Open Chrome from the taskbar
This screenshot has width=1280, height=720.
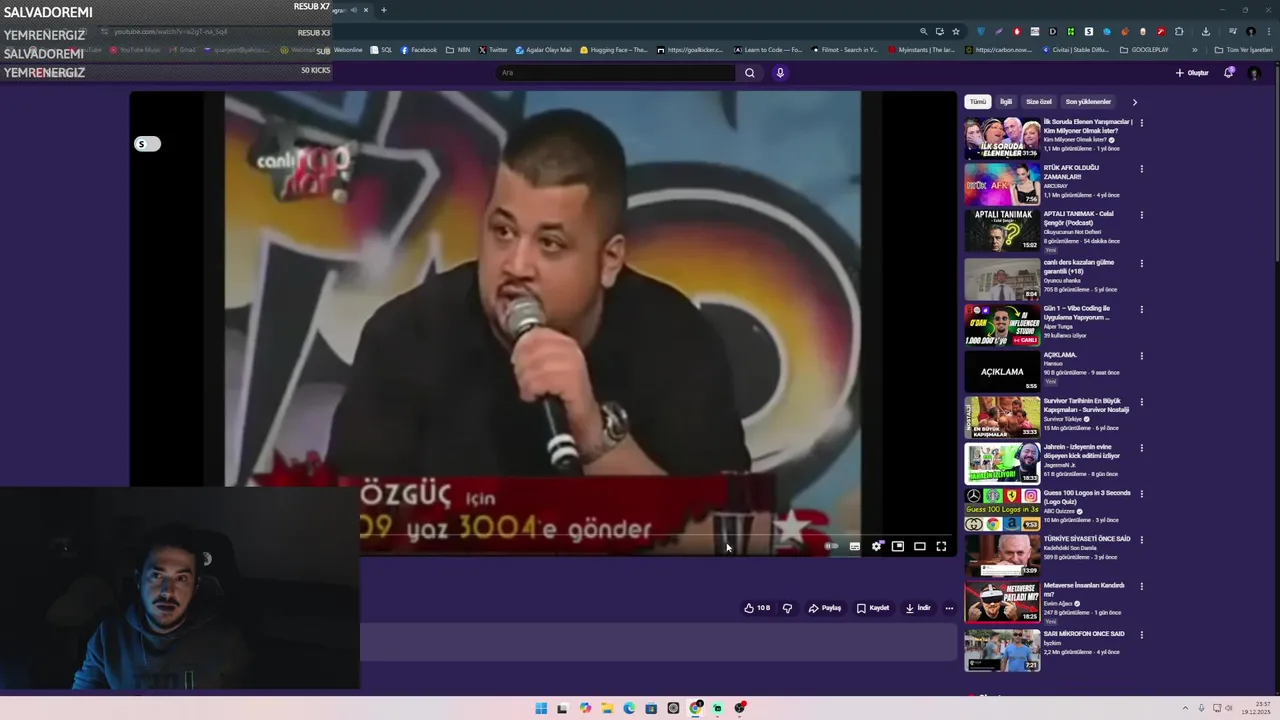(x=695, y=708)
